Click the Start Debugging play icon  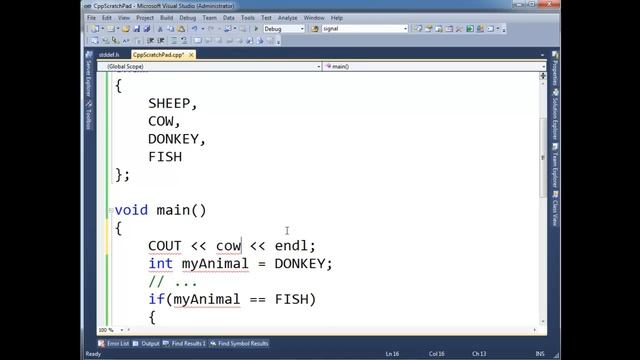pyautogui.click(x=256, y=29)
